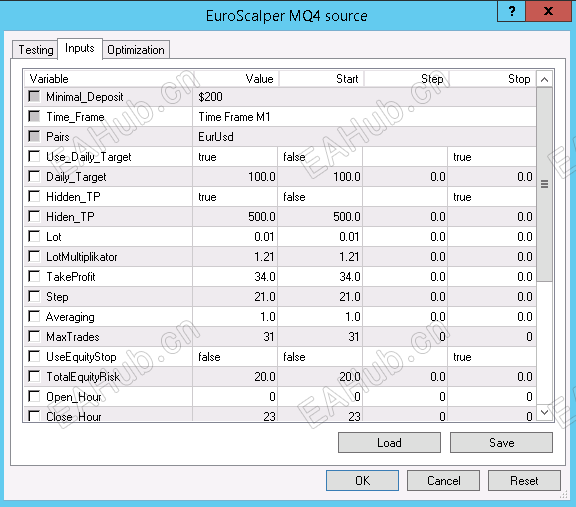
Task: Check the MaxTrades checkbox
Action: click(34, 337)
